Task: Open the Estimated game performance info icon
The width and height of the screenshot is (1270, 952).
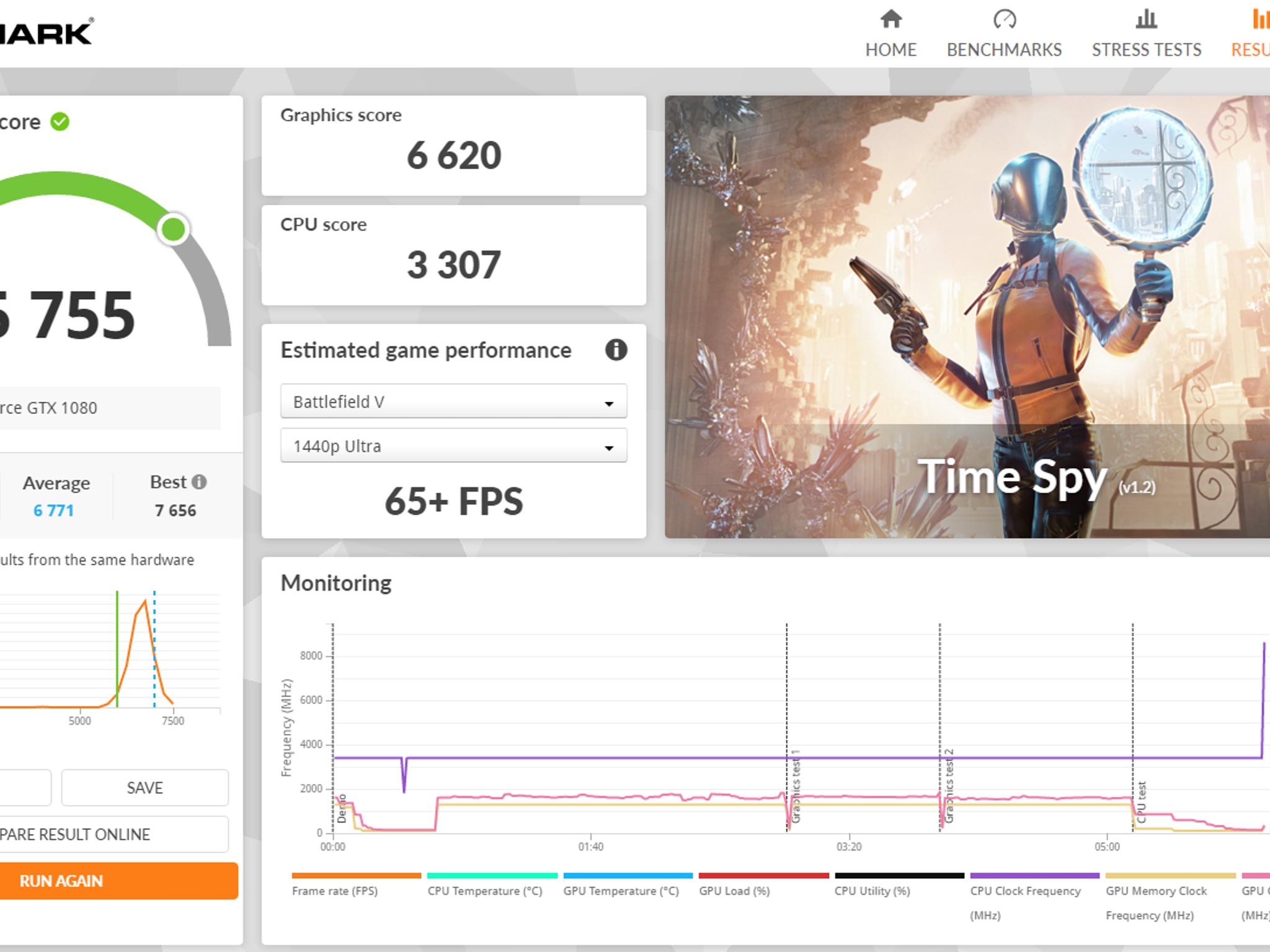Action: (616, 350)
